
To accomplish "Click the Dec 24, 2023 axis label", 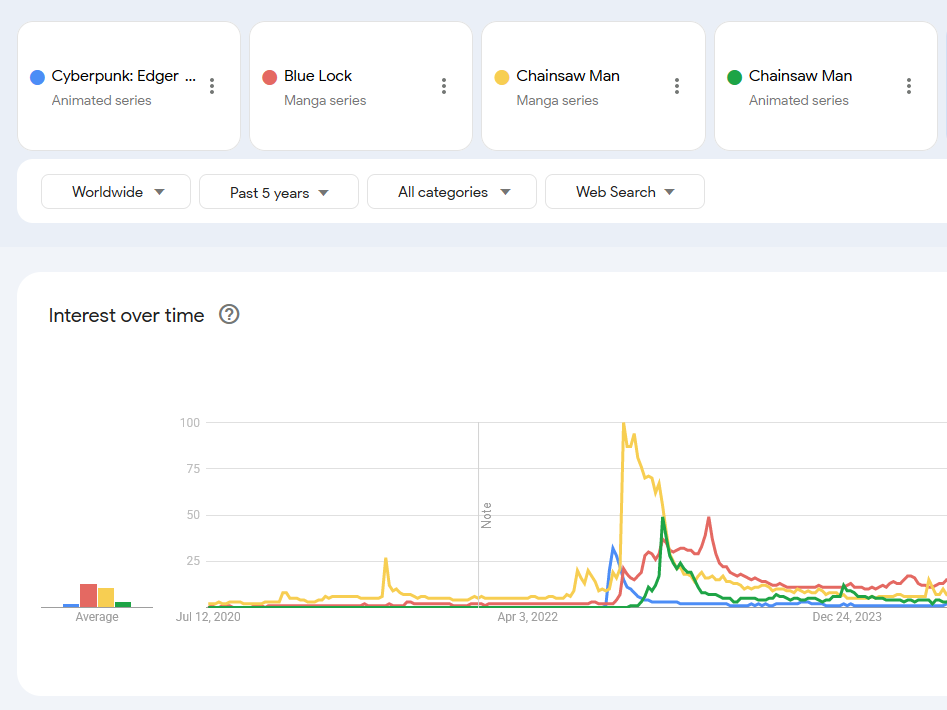I will (x=847, y=616).
